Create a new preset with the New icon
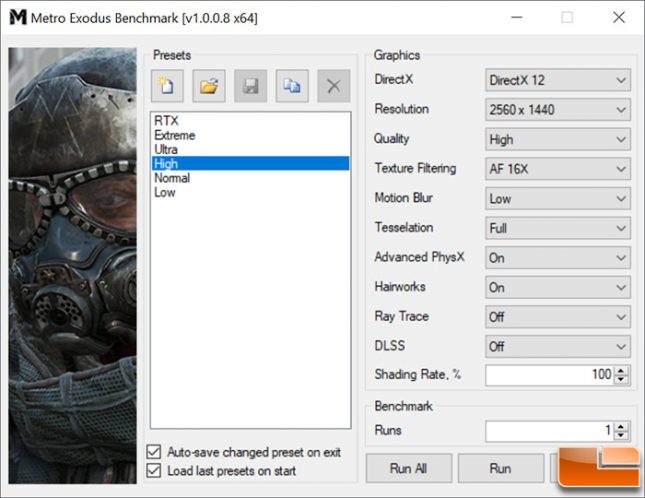Screen dimensions: 645x498 [x=167, y=86]
